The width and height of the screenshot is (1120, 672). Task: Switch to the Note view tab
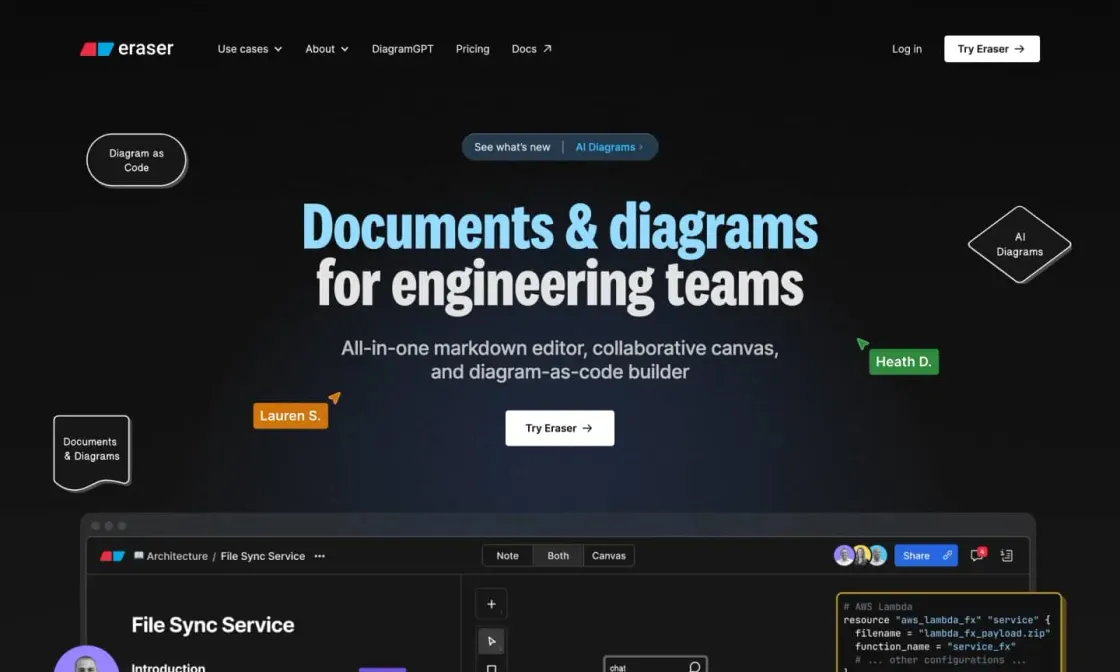click(507, 556)
